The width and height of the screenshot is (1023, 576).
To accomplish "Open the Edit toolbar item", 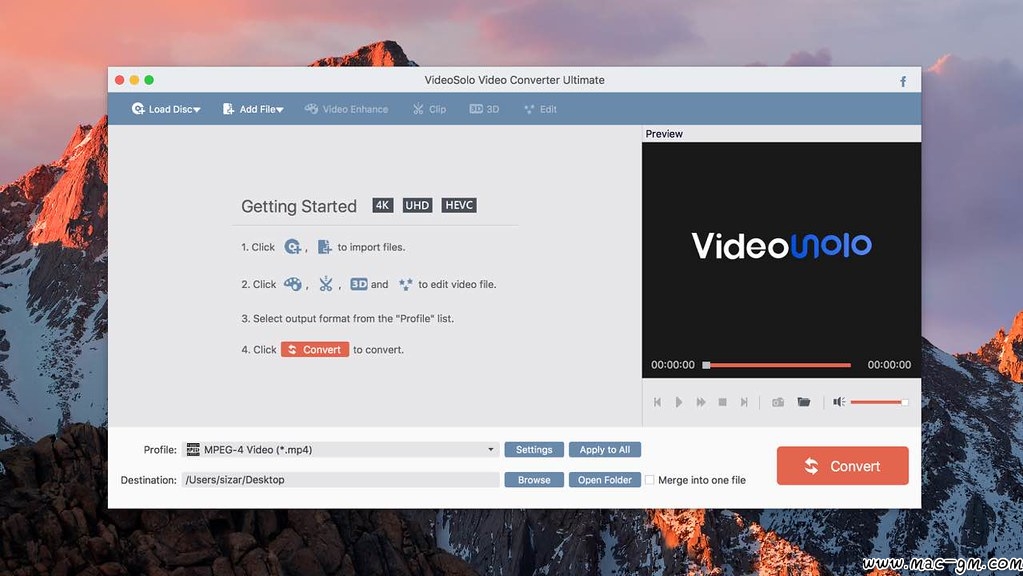I will coord(540,109).
